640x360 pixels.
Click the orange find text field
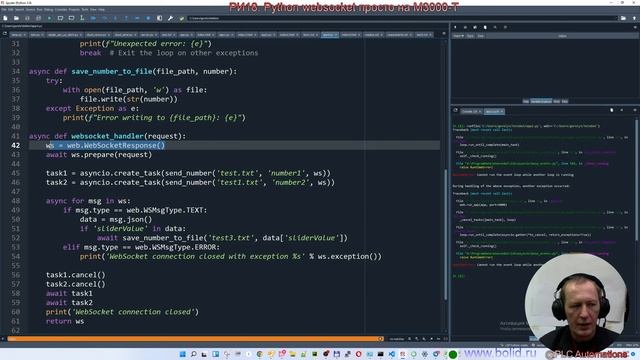[195, 339]
